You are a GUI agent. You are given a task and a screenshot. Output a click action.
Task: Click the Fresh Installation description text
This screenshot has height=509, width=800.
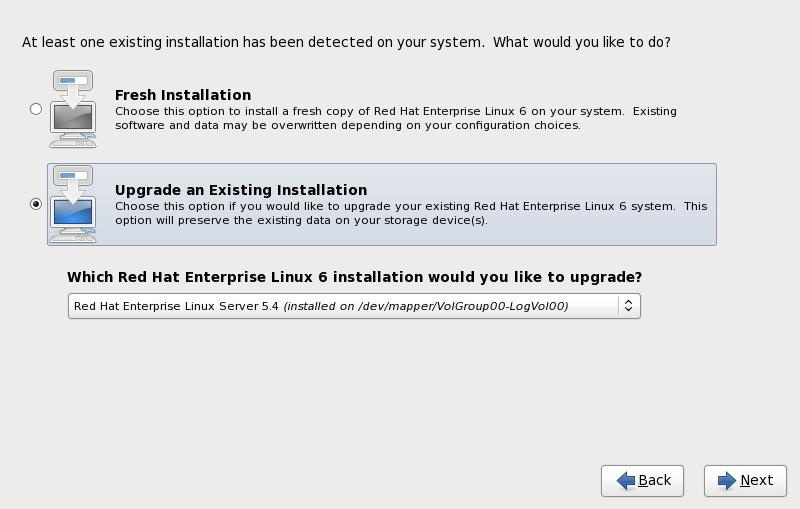pyautogui.click(x=395, y=118)
